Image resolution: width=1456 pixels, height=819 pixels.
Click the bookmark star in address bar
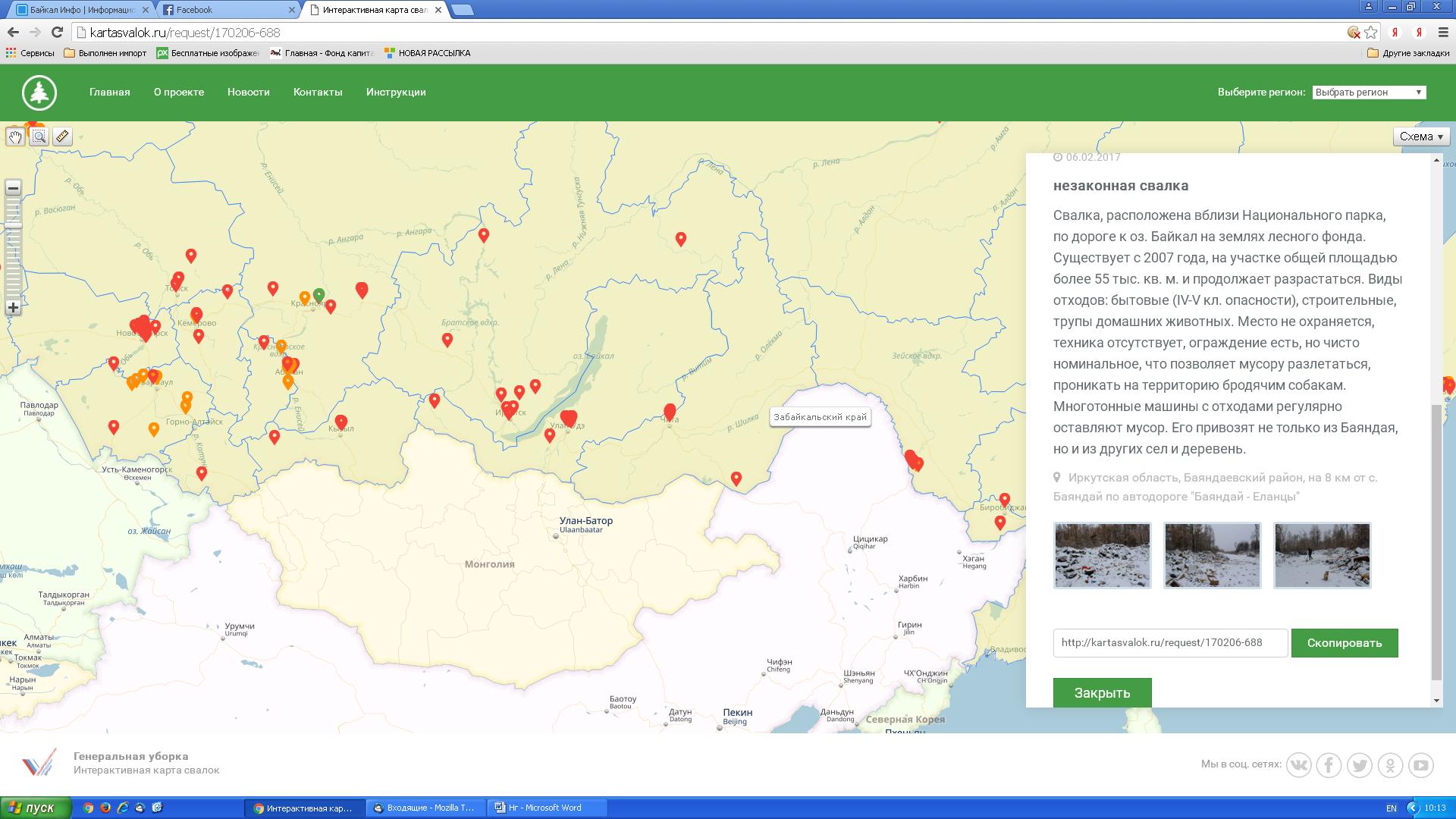pos(1370,33)
